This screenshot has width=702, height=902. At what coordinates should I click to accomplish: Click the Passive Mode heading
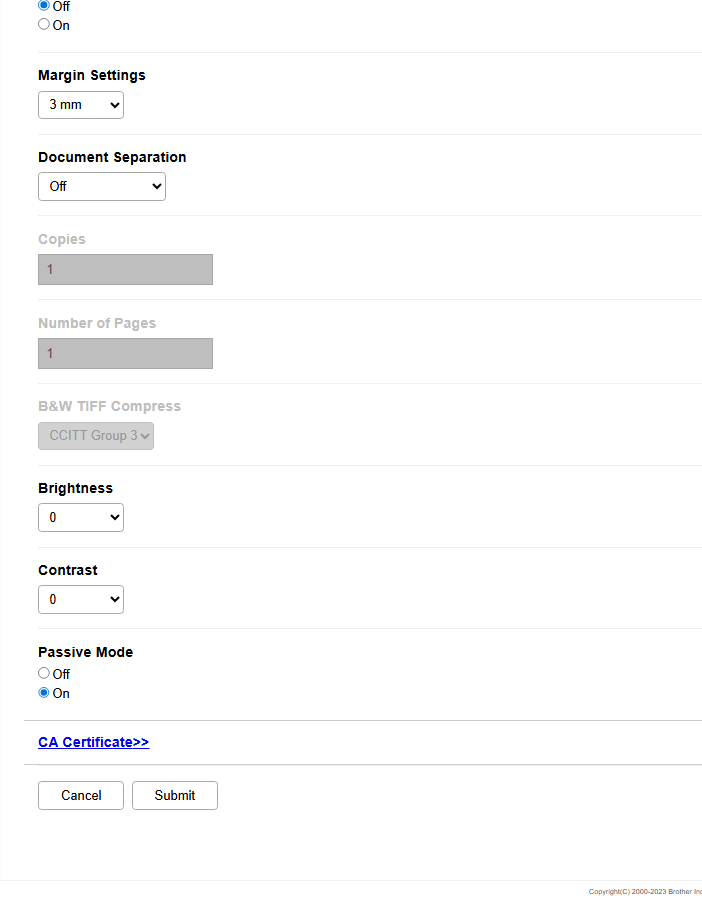[85, 652]
